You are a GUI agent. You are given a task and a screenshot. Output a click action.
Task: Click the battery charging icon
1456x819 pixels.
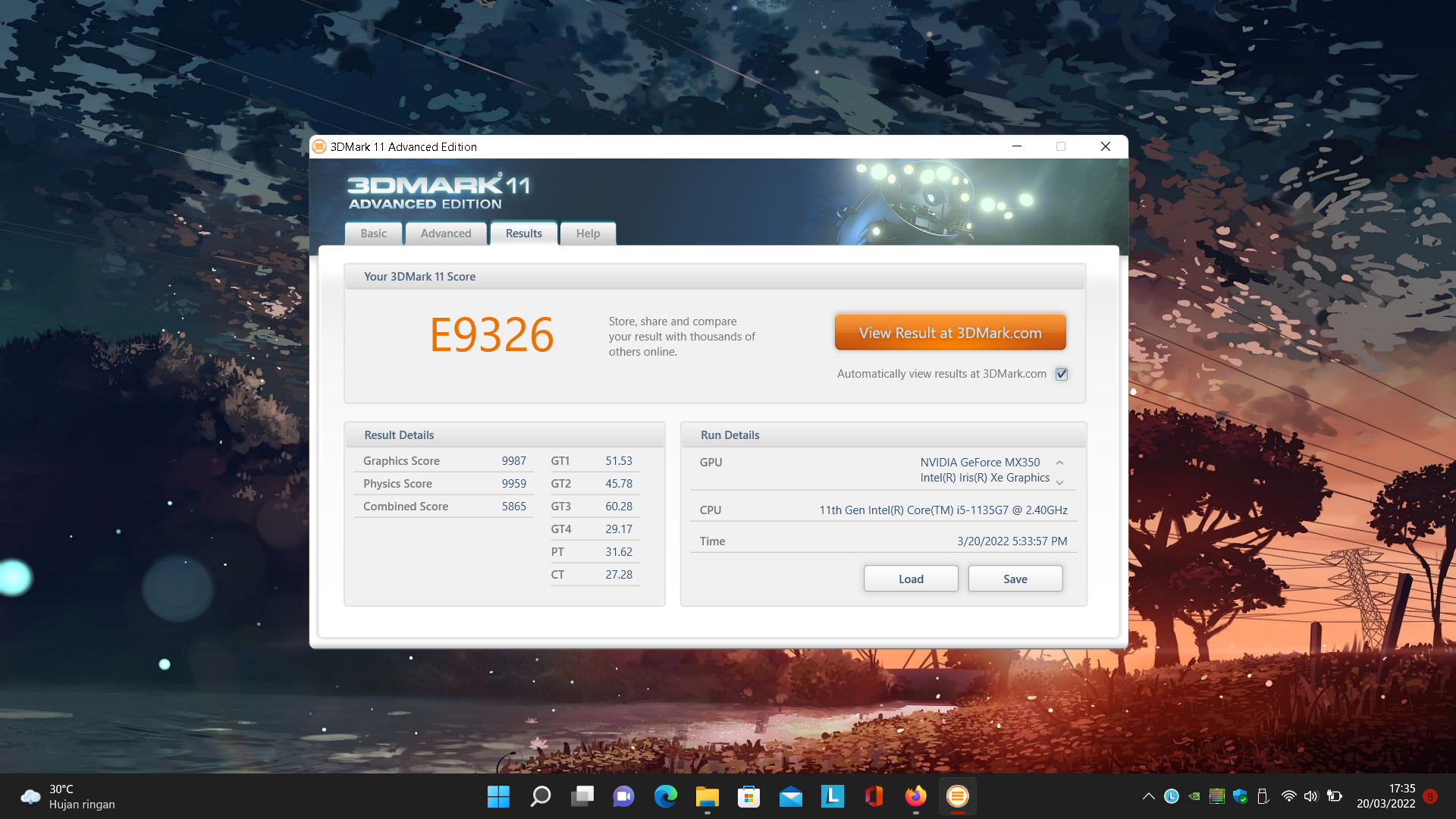pyautogui.click(x=1335, y=796)
